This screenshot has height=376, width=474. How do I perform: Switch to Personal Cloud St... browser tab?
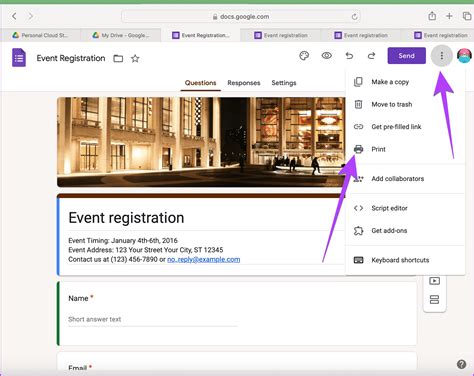point(40,35)
